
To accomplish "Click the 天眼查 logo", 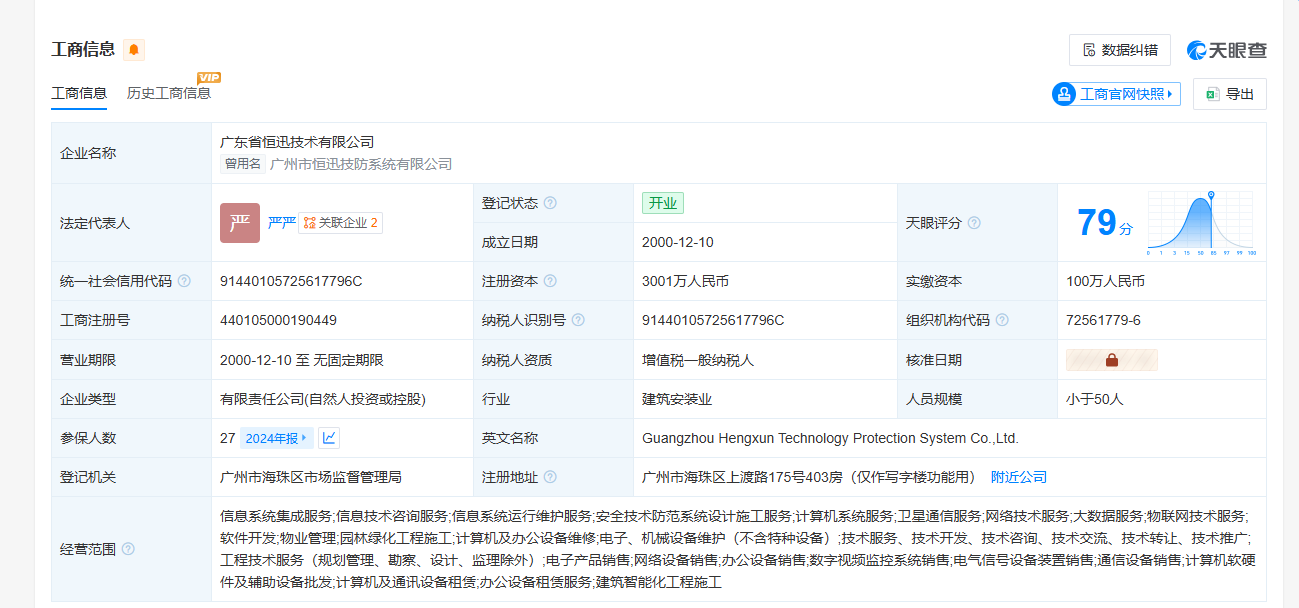I will (x=1227, y=50).
